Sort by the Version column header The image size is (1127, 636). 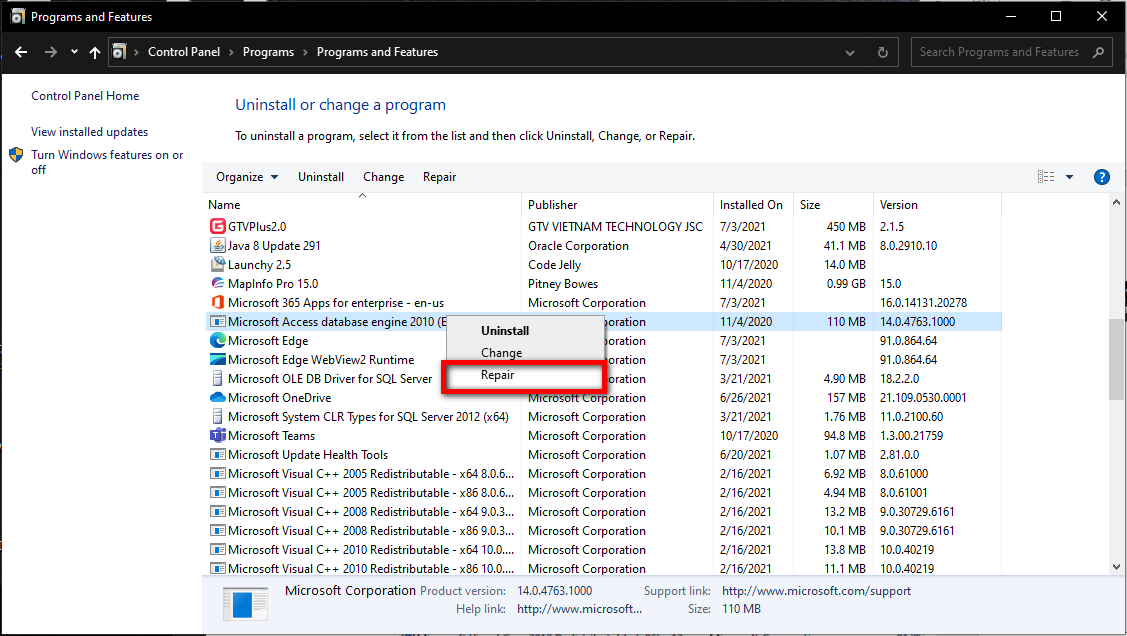[937, 205]
